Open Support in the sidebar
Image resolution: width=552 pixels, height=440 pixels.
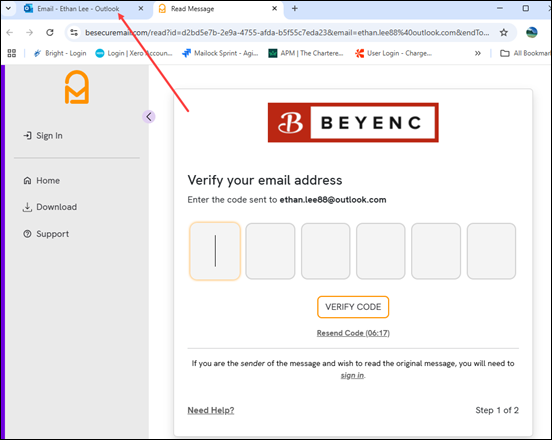pyautogui.click(x=46, y=234)
